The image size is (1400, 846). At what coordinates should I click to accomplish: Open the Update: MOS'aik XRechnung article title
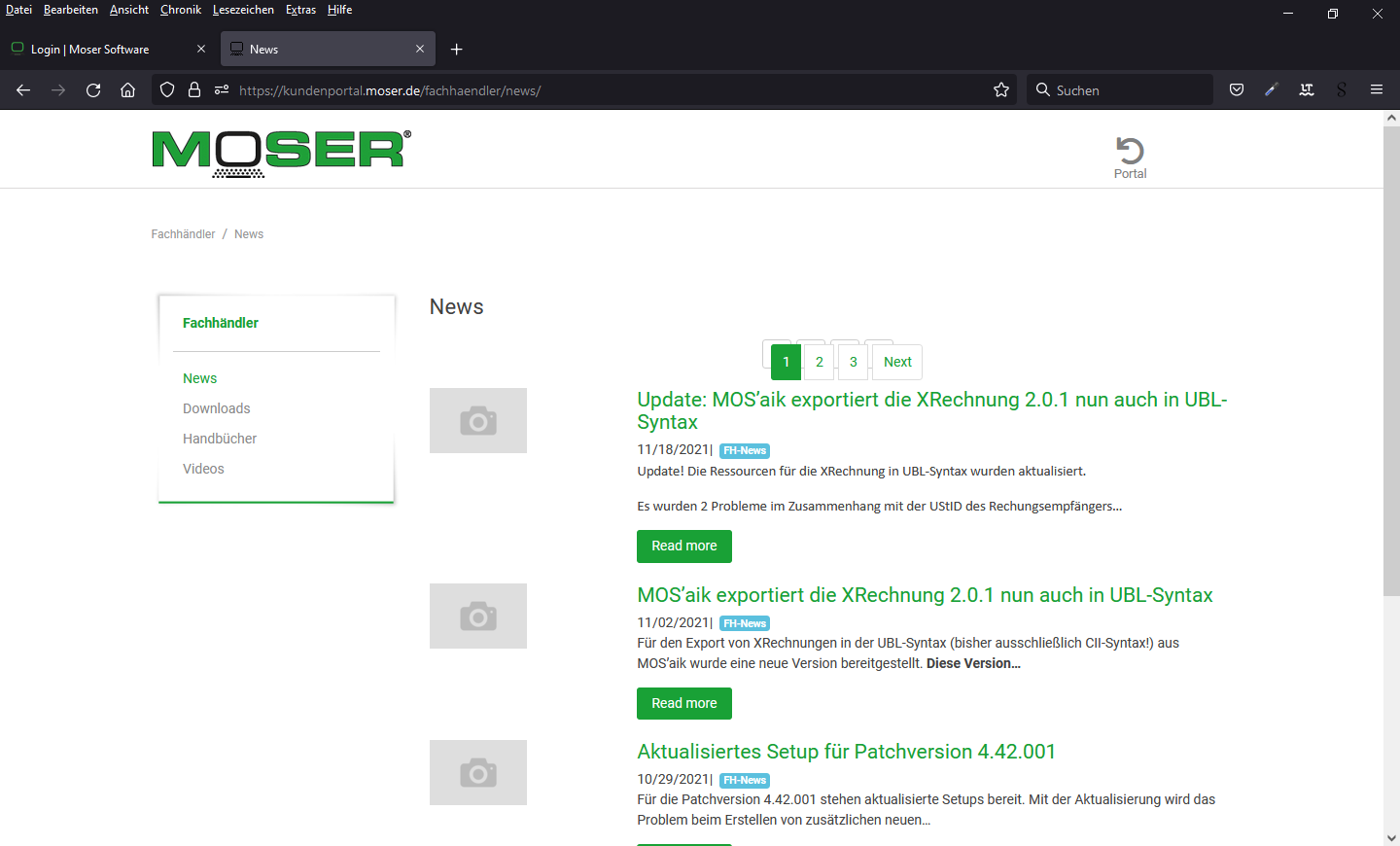pyautogui.click(x=932, y=410)
